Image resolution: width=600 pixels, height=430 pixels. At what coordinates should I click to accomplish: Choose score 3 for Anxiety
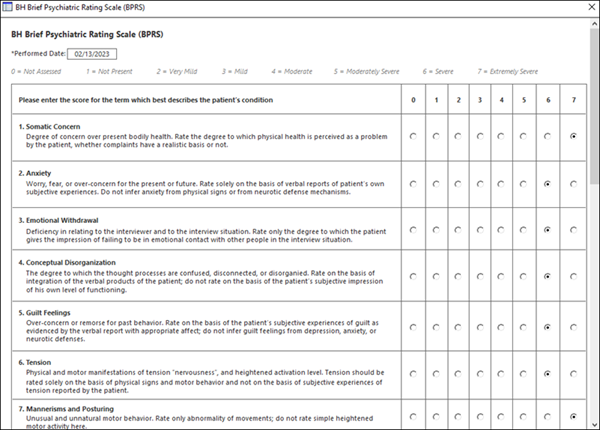(x=481, y=184)
